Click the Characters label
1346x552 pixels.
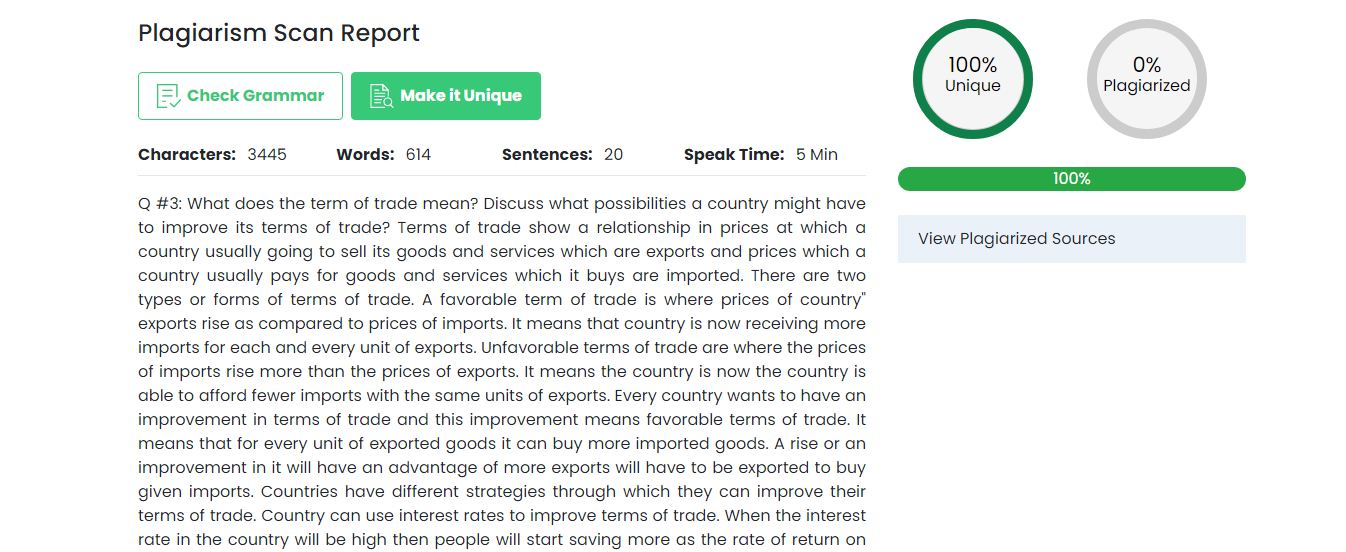(x=187, y=155)
